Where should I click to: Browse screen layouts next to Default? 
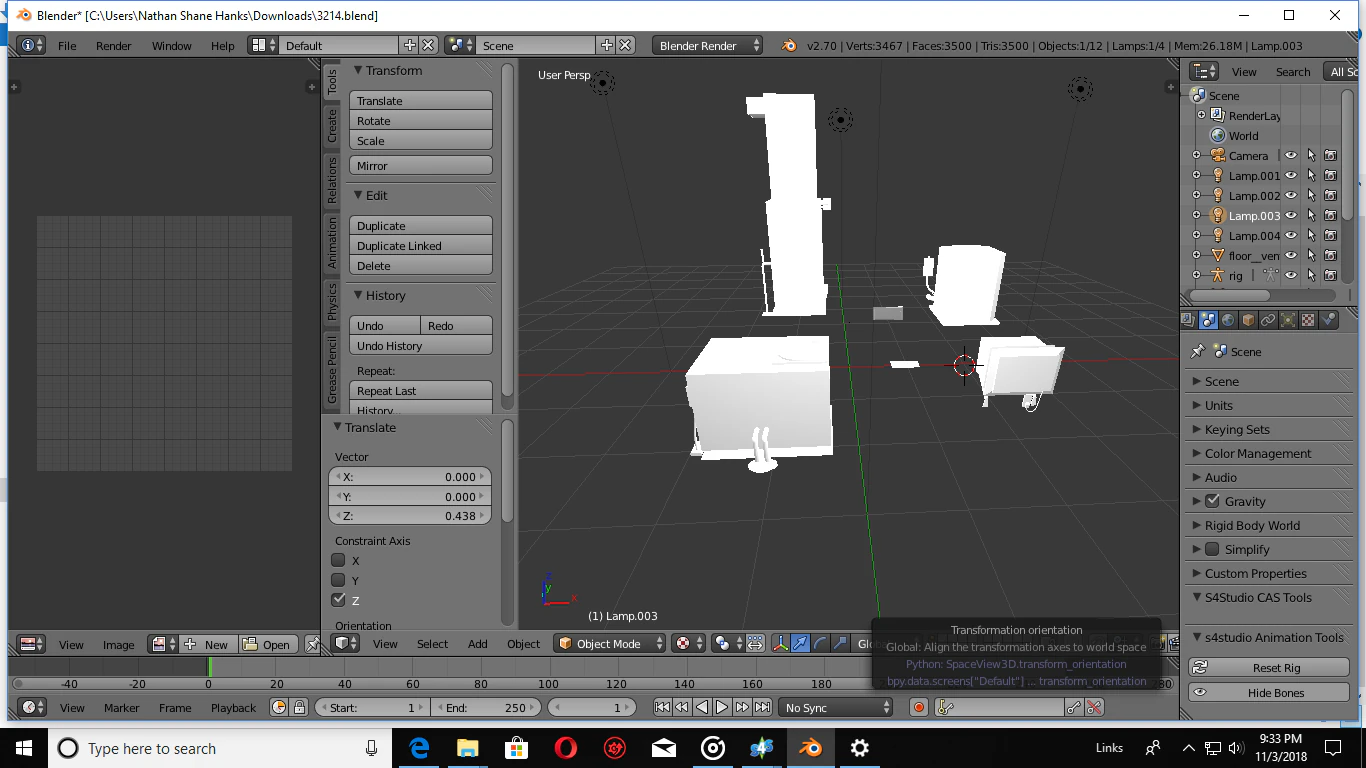tap(264, 45)
